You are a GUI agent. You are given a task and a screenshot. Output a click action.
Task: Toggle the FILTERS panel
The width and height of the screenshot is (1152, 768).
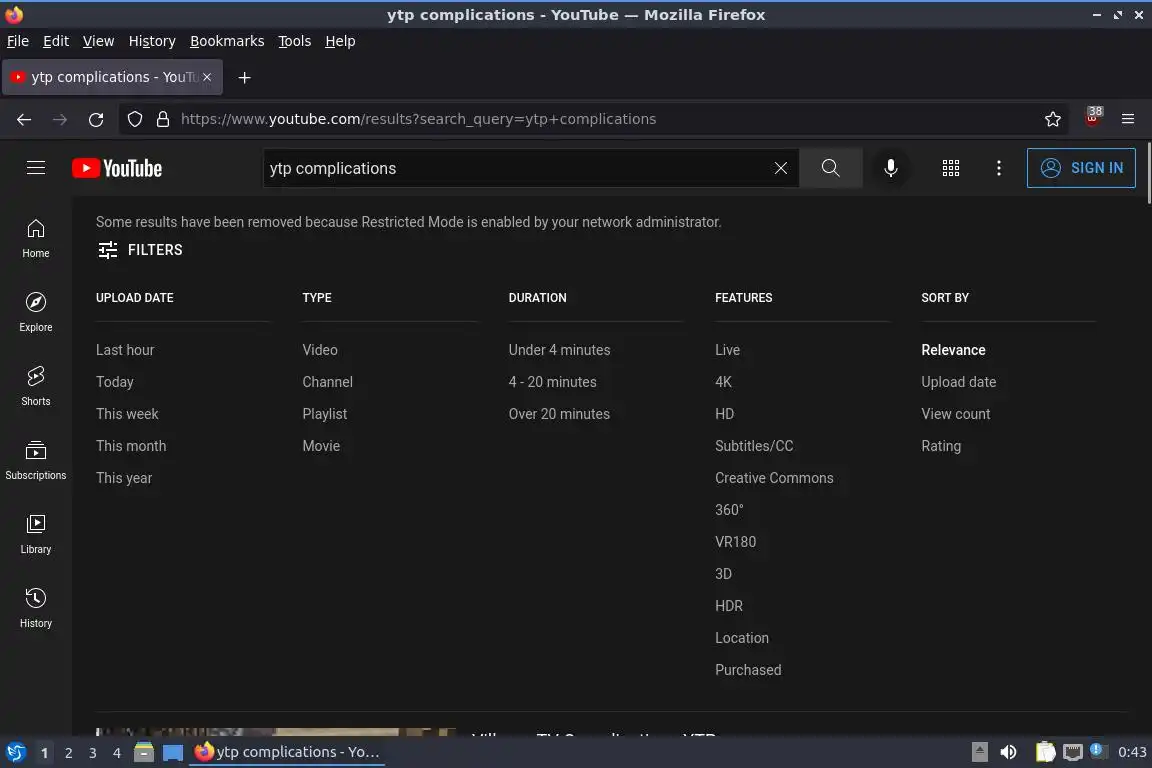(x=140, y=250)
